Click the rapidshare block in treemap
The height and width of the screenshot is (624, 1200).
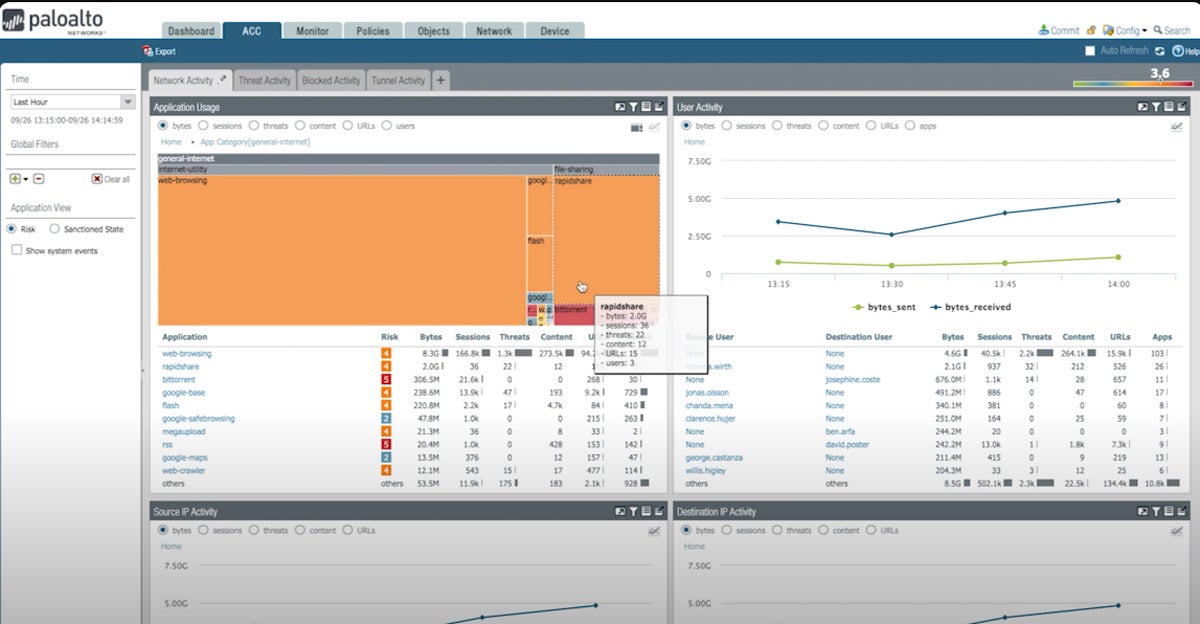click(606, 238)
